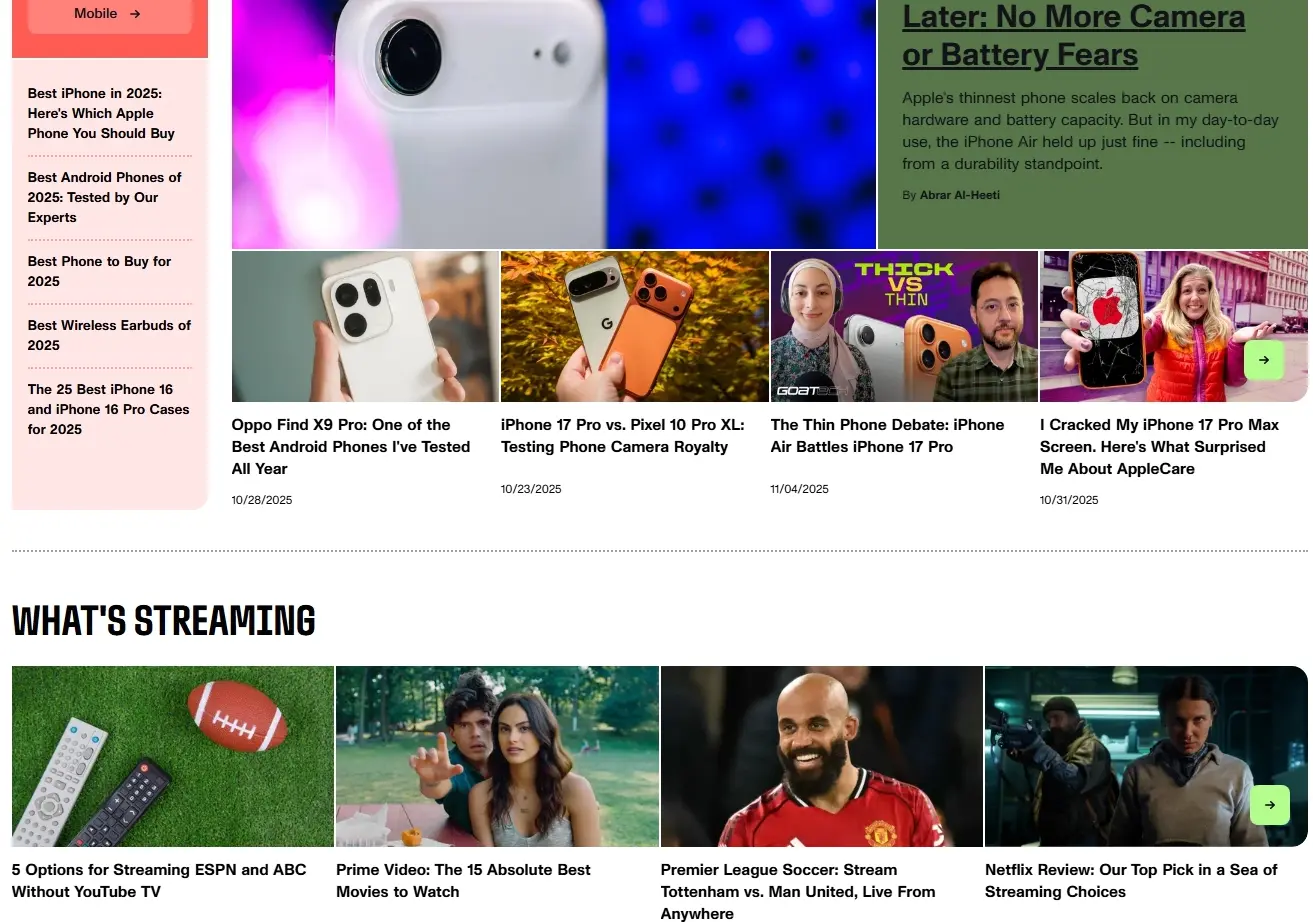This screenshot has width=1313, height=922.
Task: Open Prime Video 15 Best Movies headline
Action: [x=463, y=881]
